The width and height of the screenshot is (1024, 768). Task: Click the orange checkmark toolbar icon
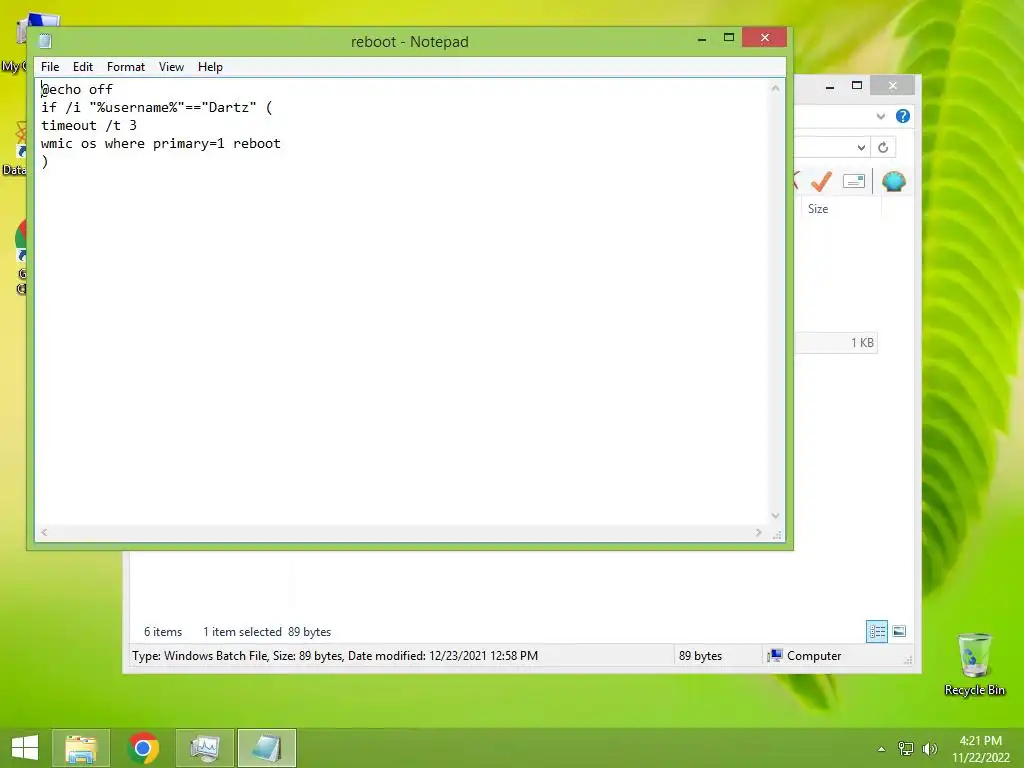pyautogui.click(x=821, y=181)
